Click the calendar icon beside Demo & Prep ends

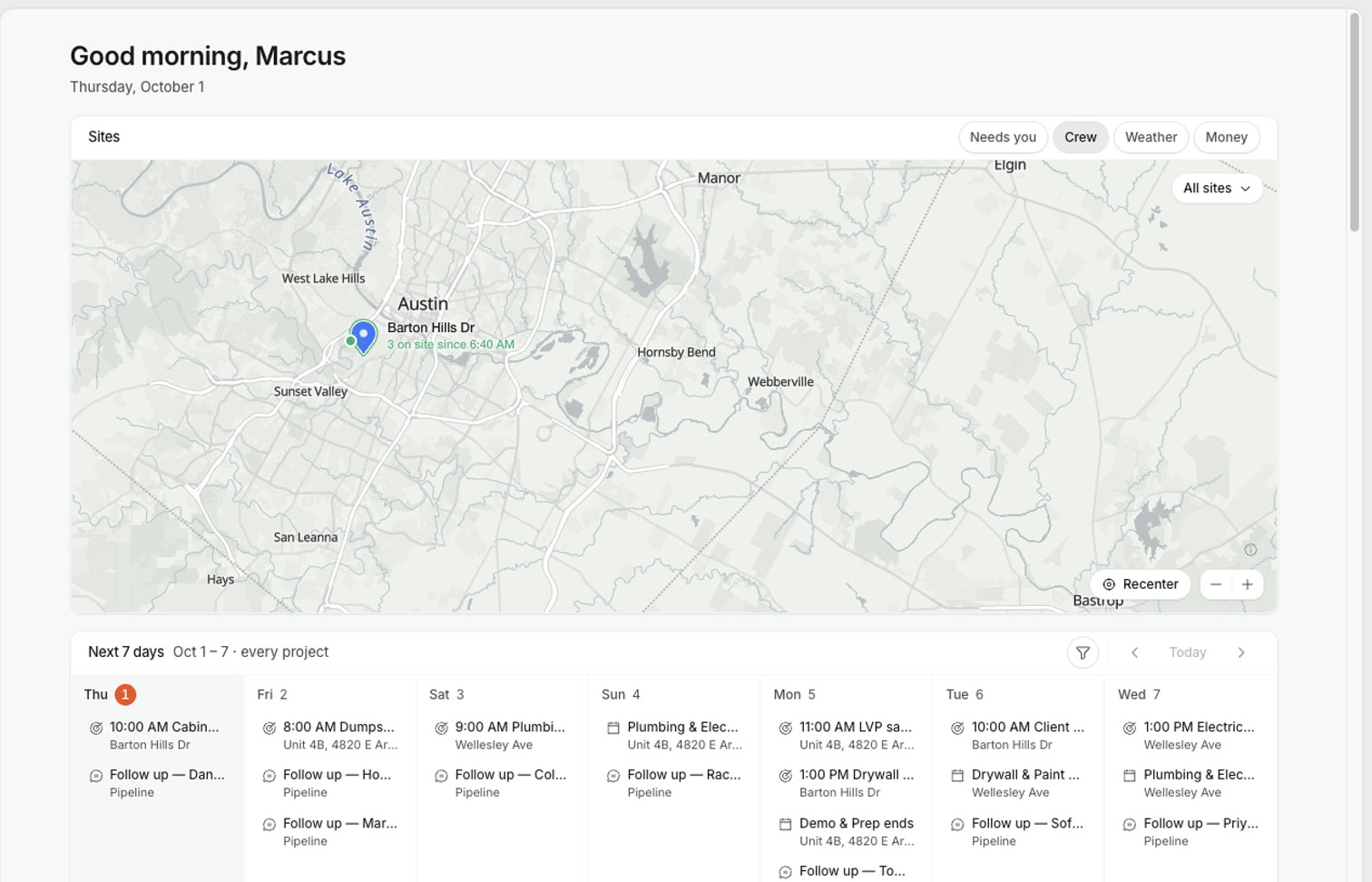pyautogui.click(x=786, y=824)
